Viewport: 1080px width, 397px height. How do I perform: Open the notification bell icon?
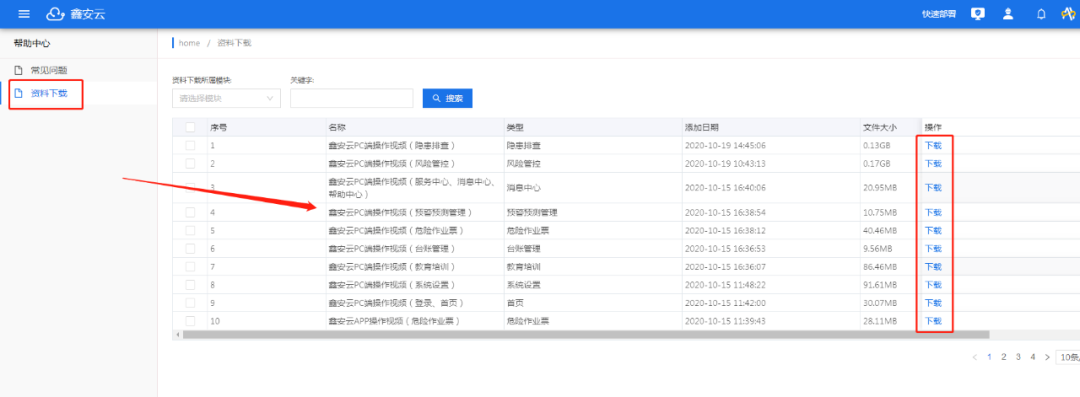coord(1041,14)
